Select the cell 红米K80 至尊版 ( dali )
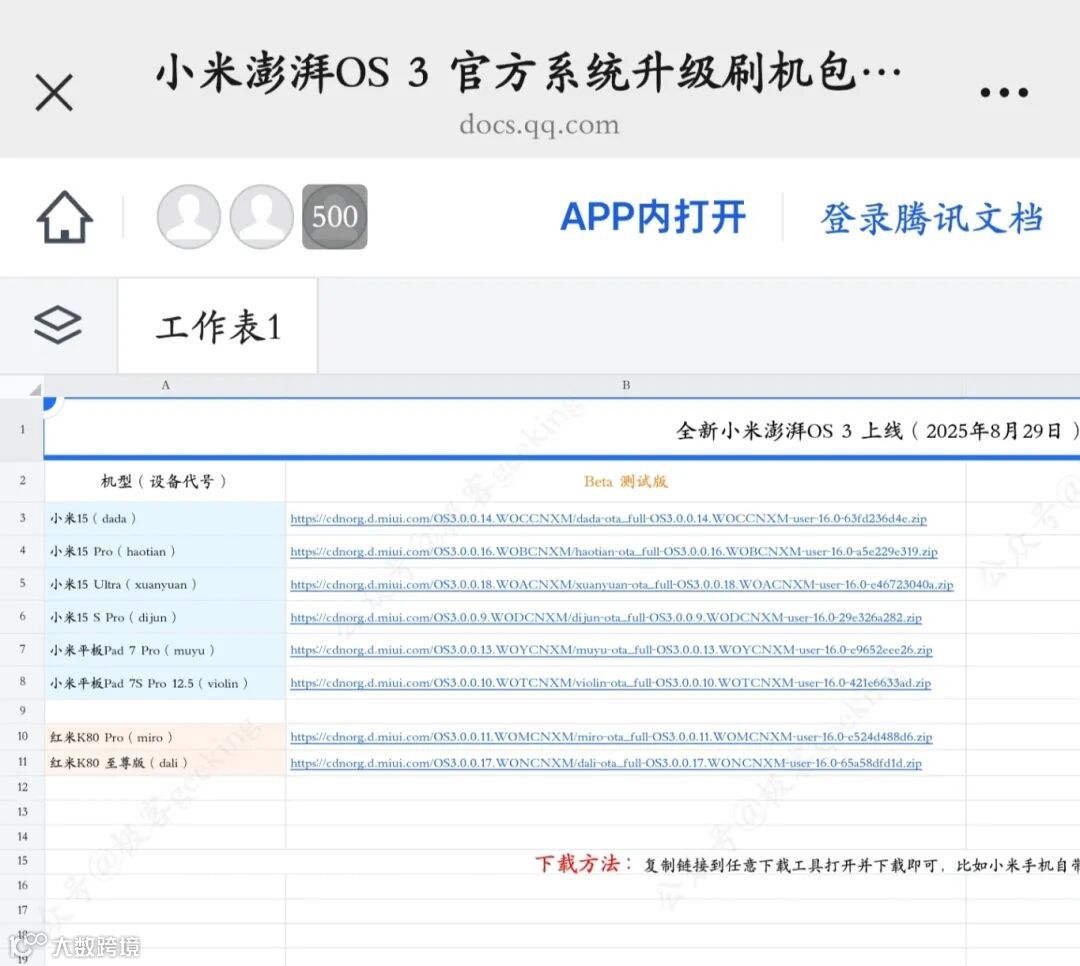Screen dimensions: 1080x966 click(x=165, y=763)
